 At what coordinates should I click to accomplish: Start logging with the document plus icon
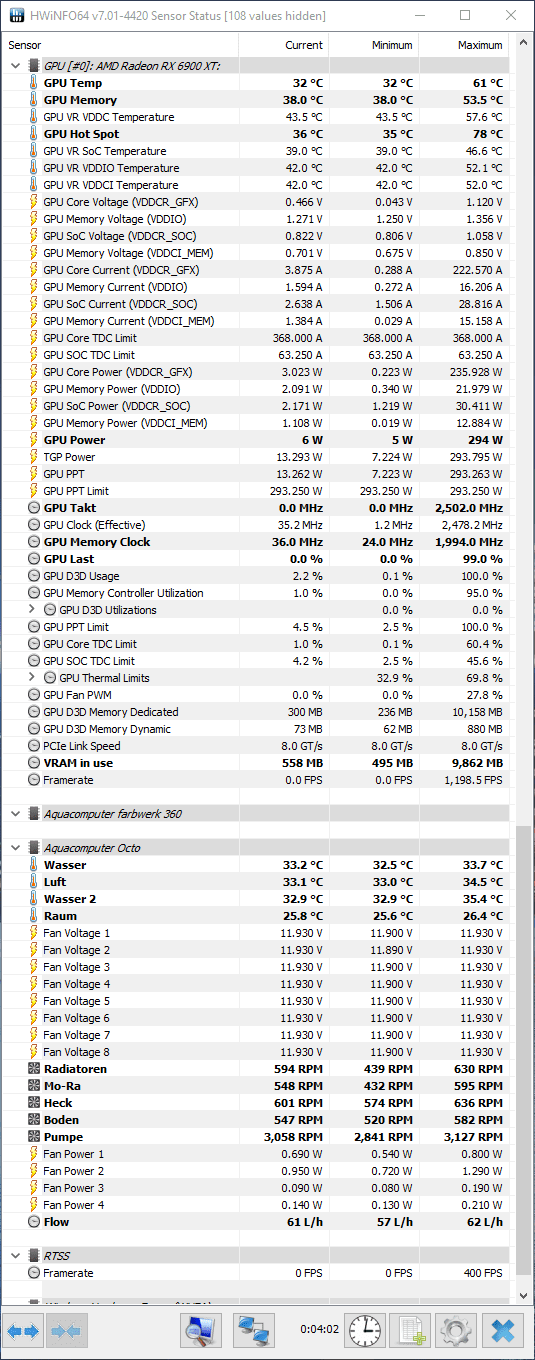click(411, 1330)
